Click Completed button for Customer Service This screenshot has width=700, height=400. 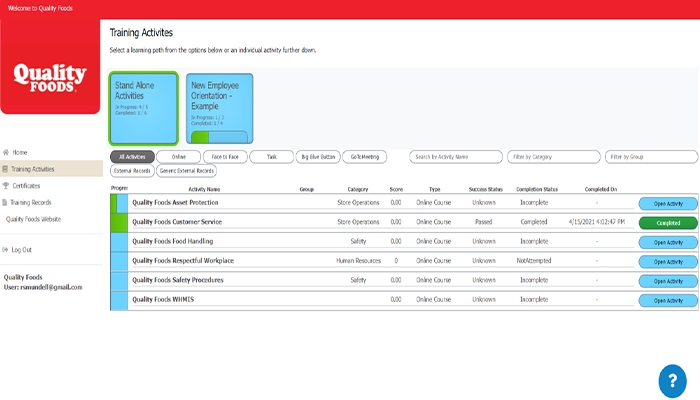(667, 223)
